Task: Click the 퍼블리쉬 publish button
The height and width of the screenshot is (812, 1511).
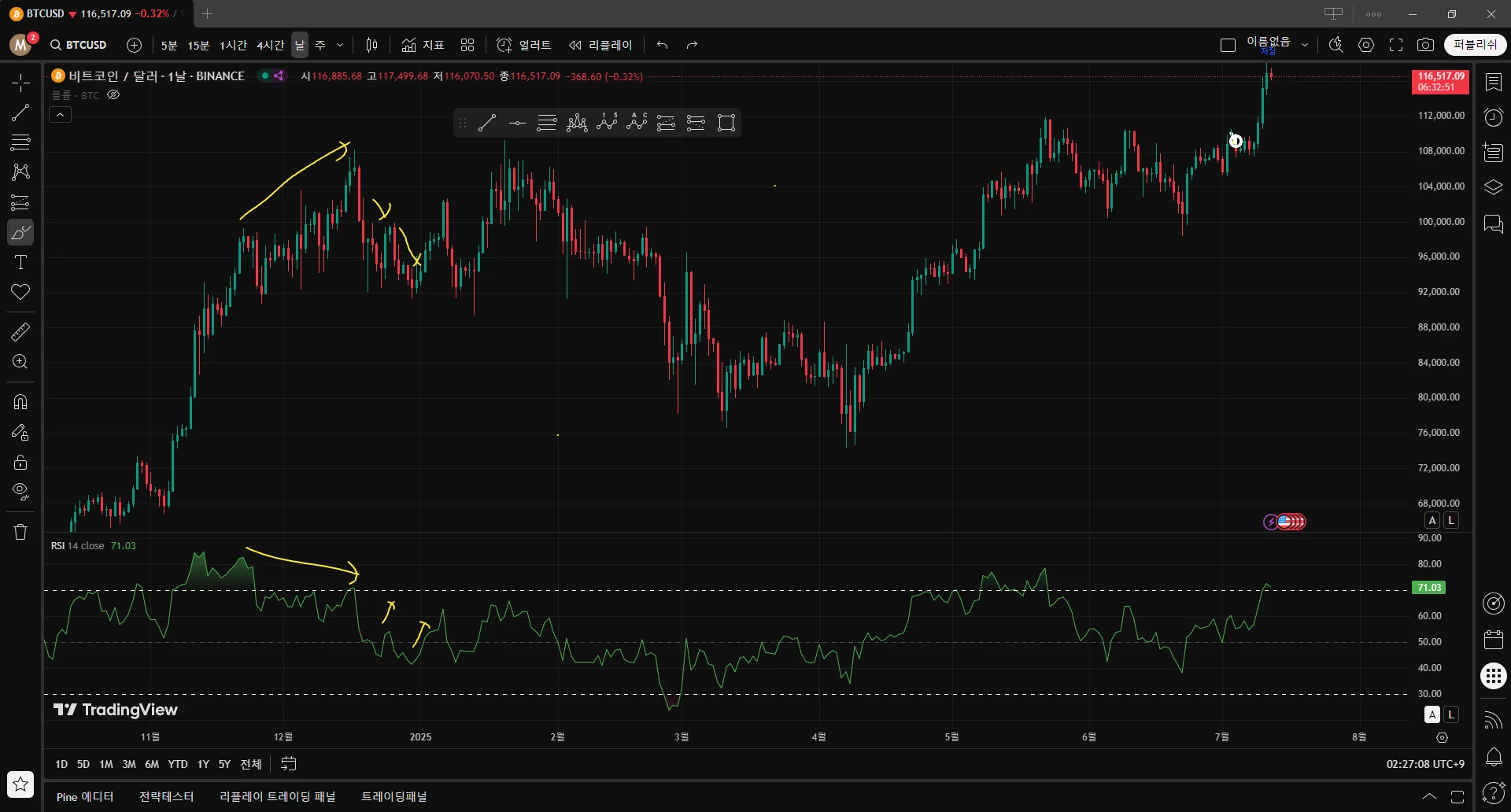Action: click(x=1475, y=45)
